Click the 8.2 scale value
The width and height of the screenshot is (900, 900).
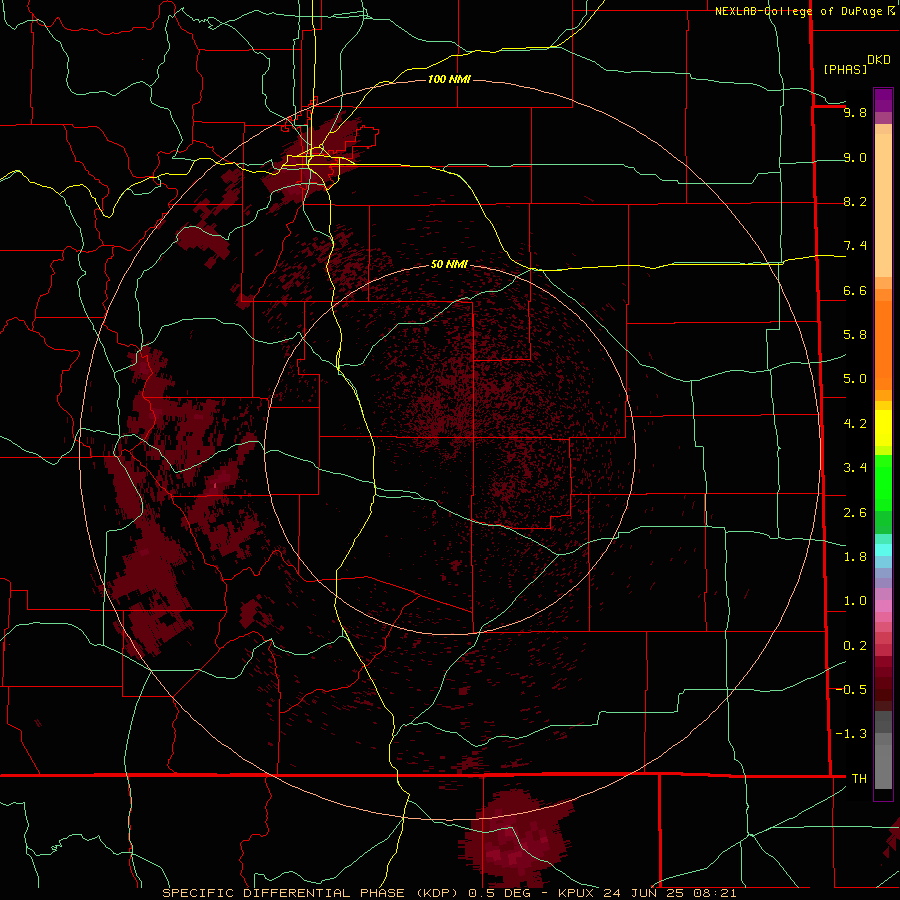point(855,201)
